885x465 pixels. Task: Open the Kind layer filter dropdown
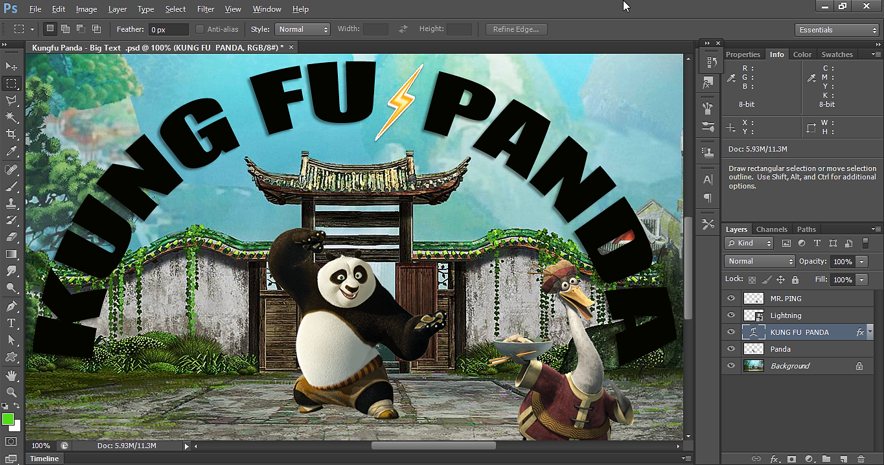tap(749, 243)
